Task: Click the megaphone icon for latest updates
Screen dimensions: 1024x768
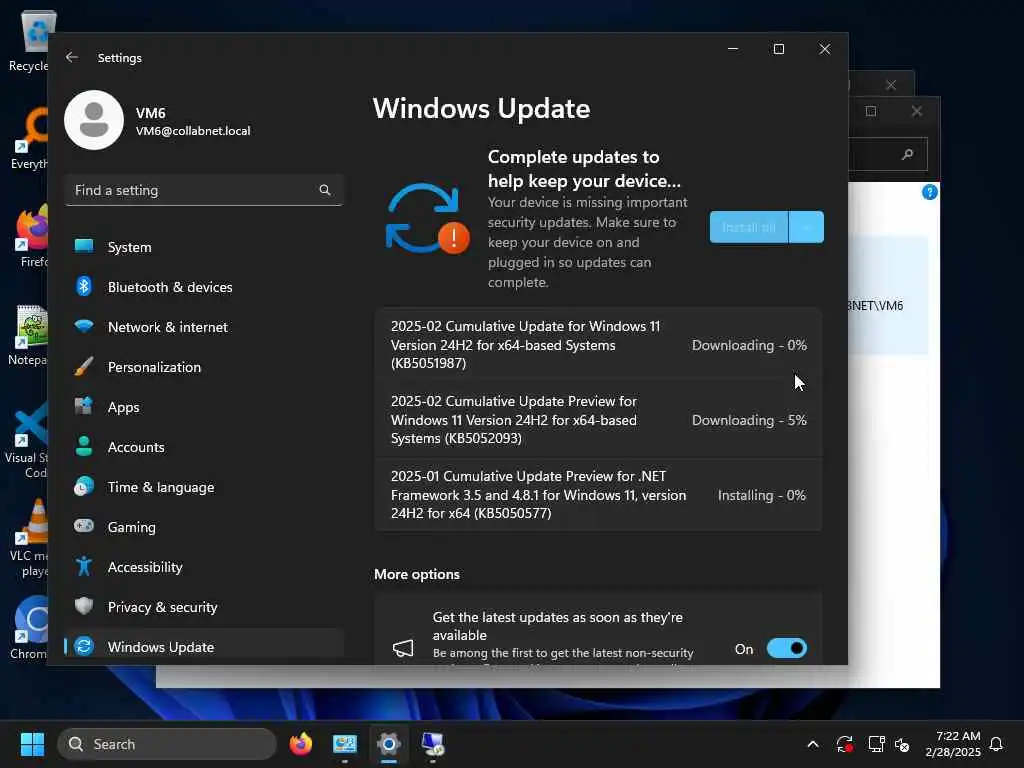Action: click(x=403, y=648)
